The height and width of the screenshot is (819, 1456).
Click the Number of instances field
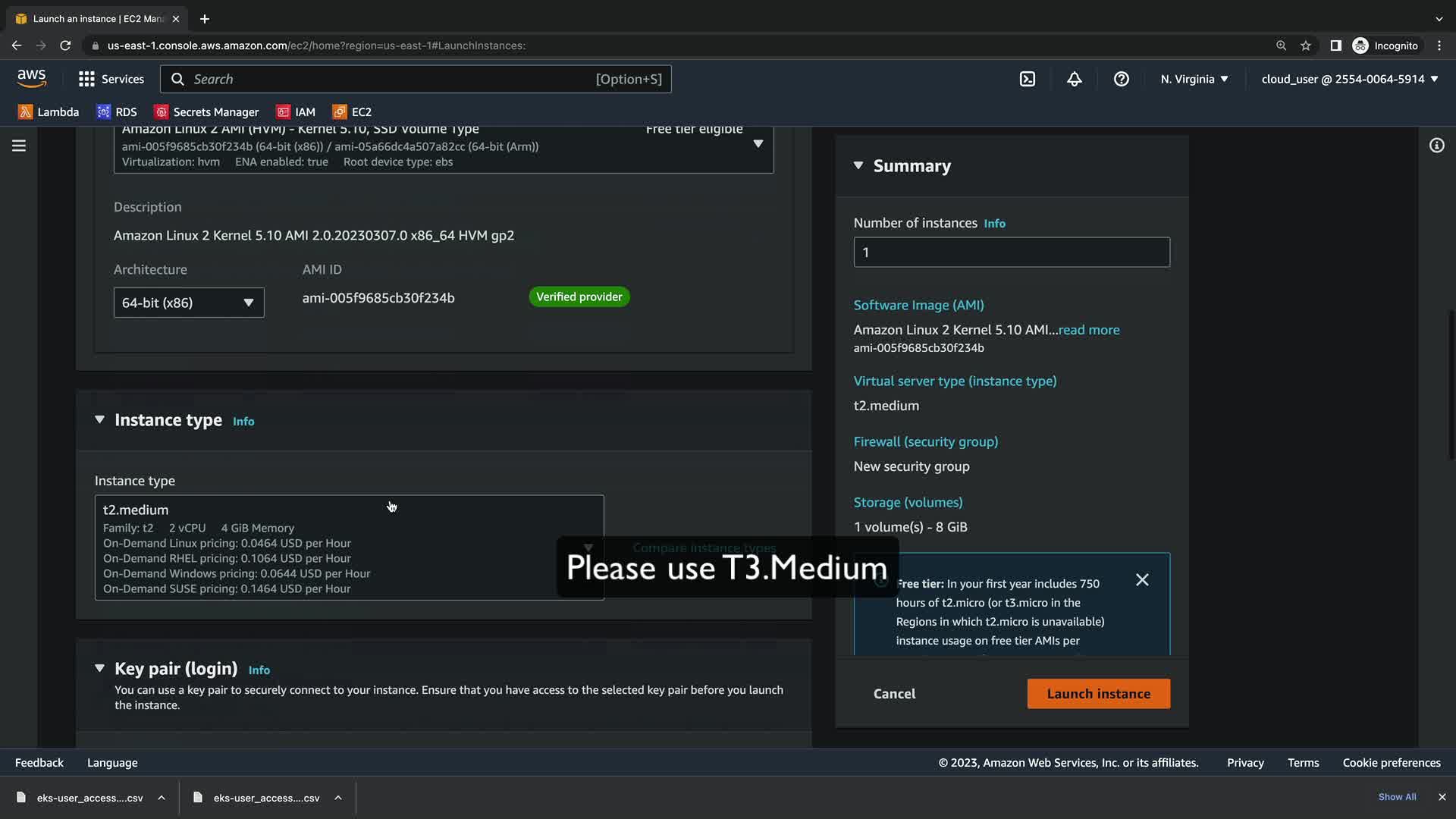point(1011,253)
